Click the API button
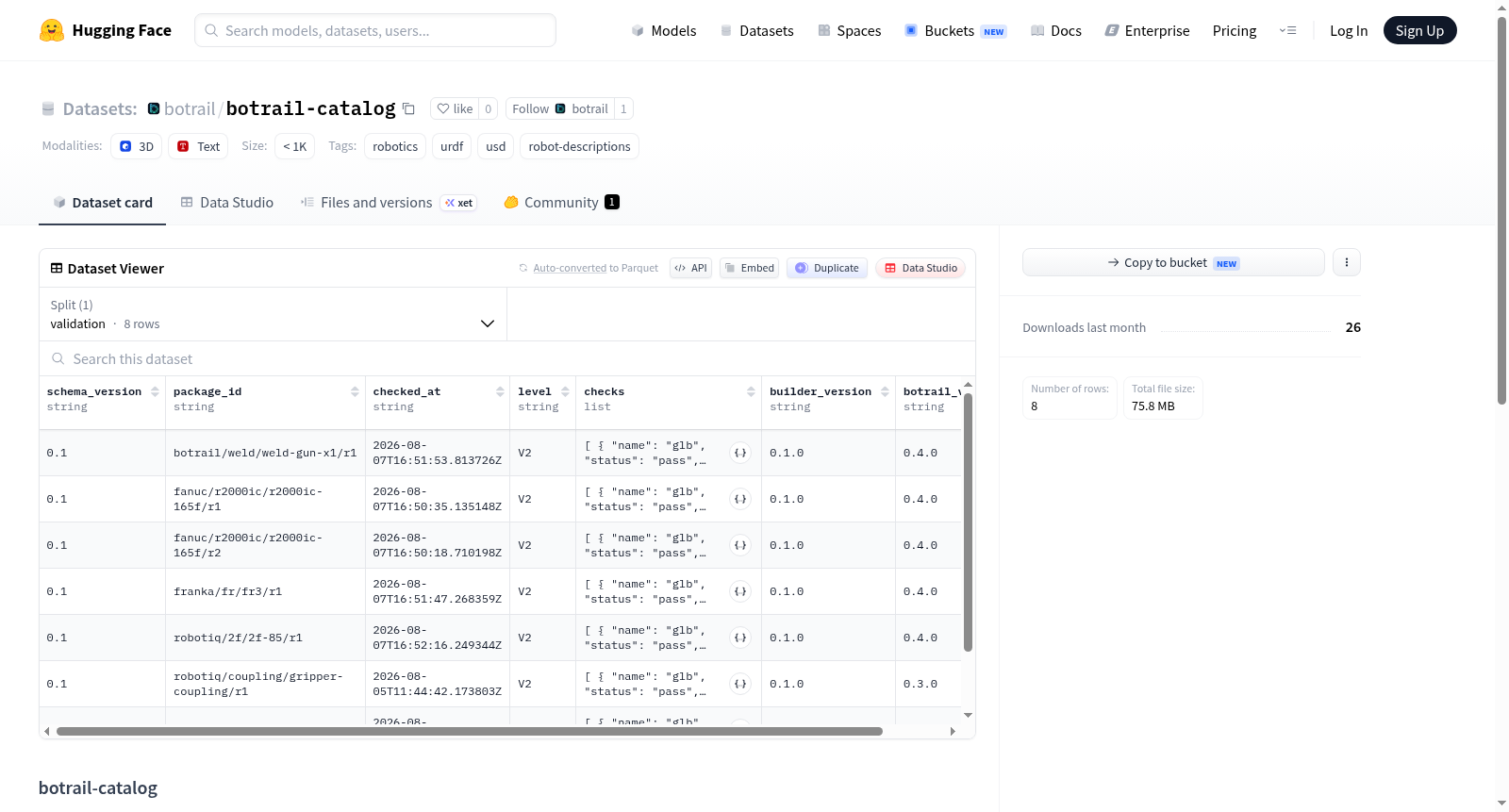This screenshot has width=1509, height=812. pos(690,268)
